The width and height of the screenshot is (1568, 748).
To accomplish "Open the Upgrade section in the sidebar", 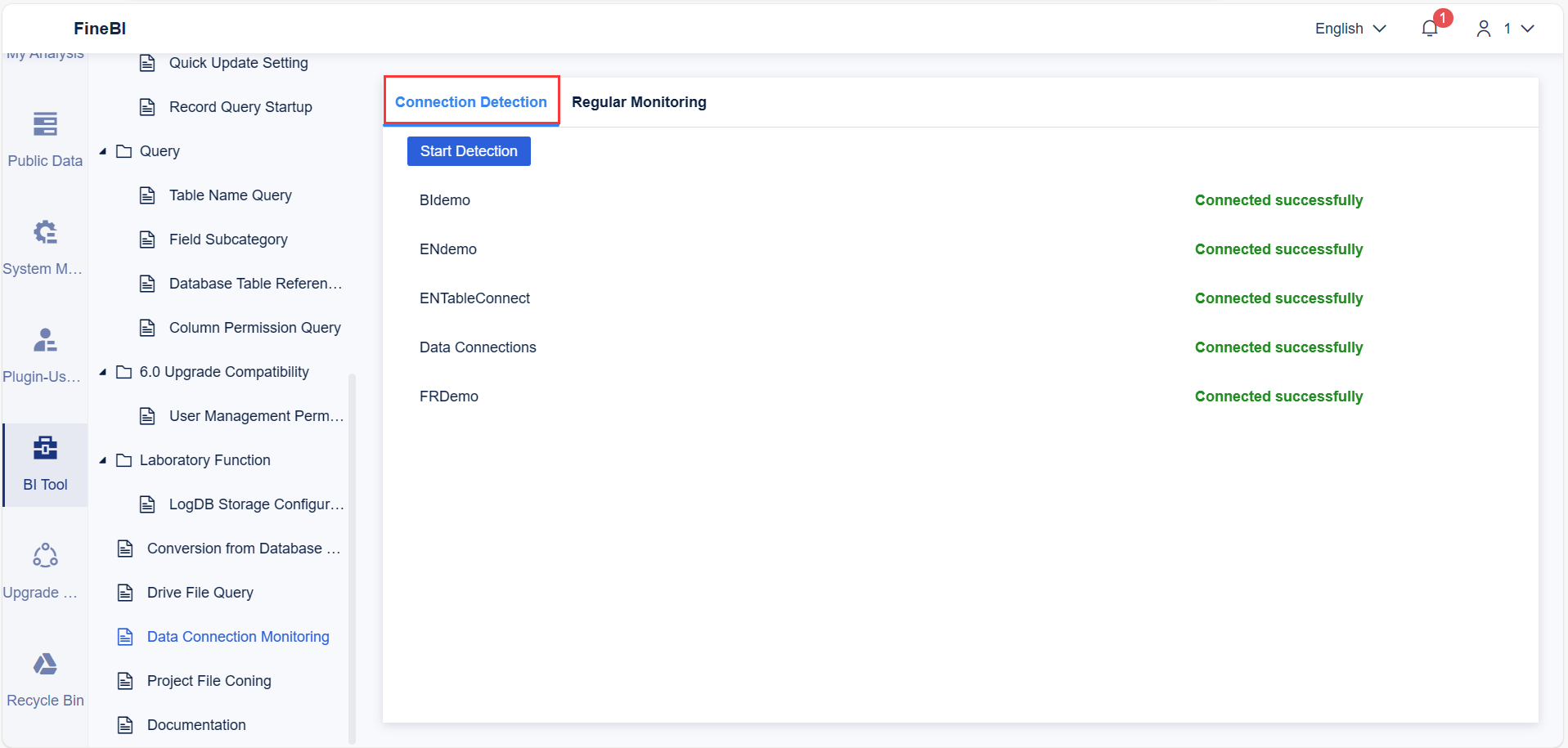I will click(45, 568).
